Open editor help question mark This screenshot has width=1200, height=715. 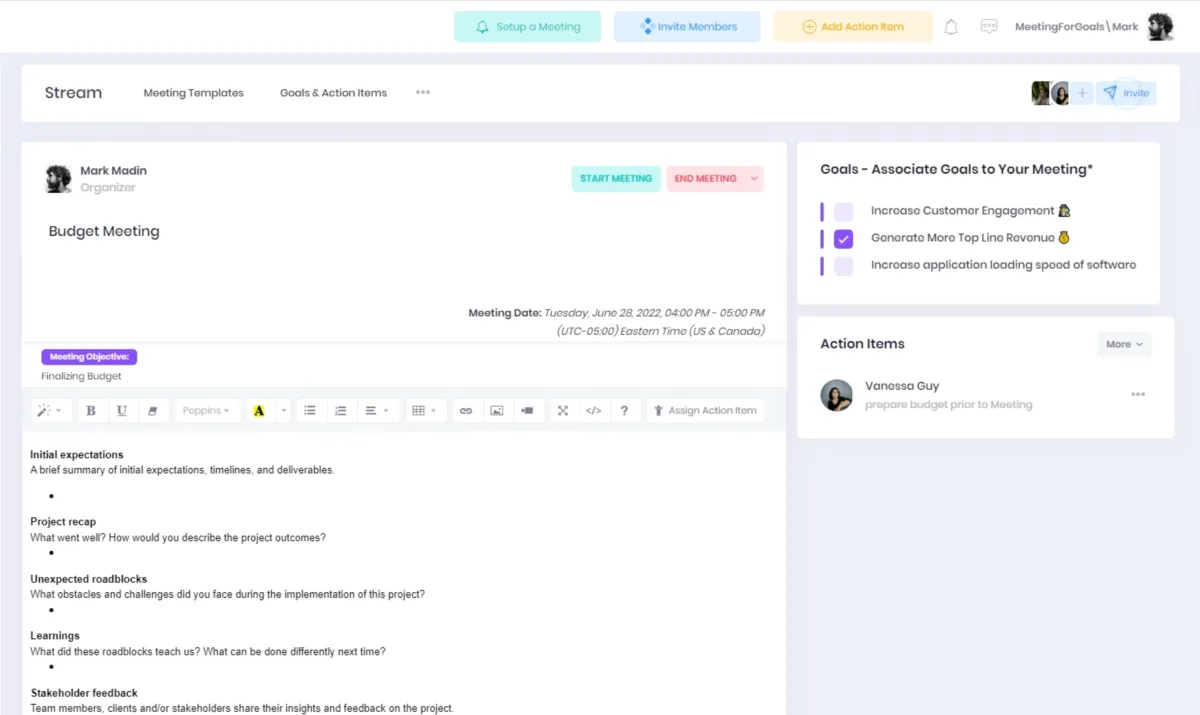pos(624,411)
